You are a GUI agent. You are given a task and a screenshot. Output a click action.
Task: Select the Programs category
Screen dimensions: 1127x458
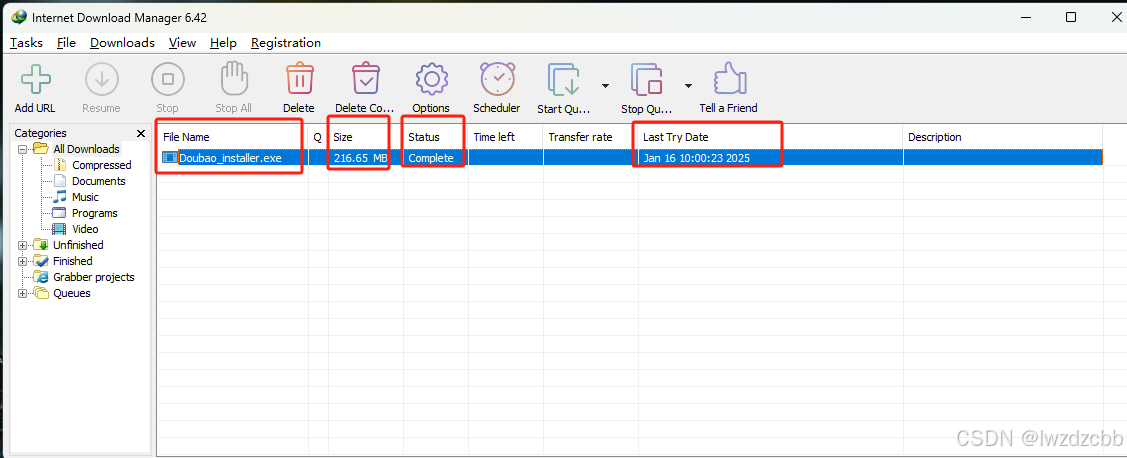[94, 213]
